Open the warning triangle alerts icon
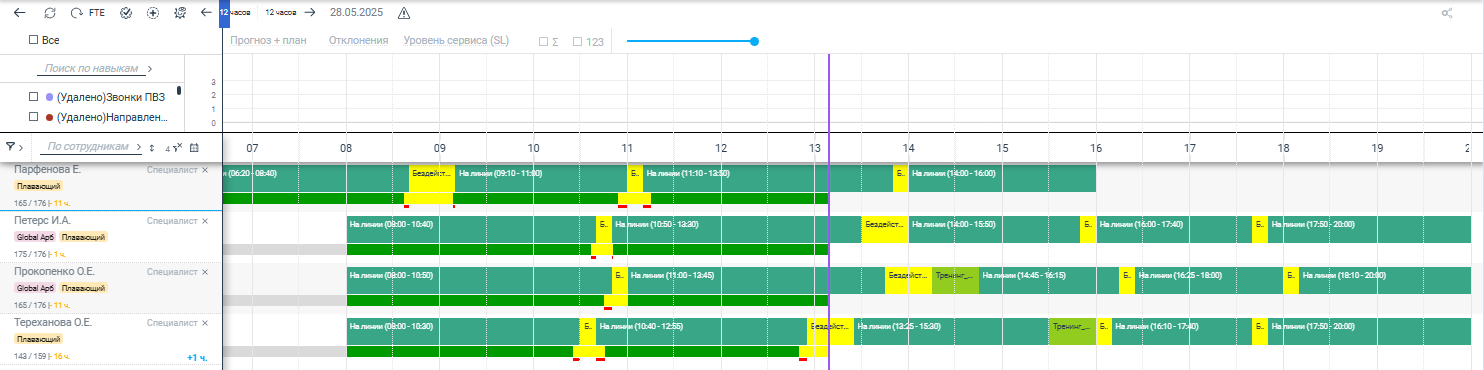The image size is (1484, 370). (x=403, y=13)
